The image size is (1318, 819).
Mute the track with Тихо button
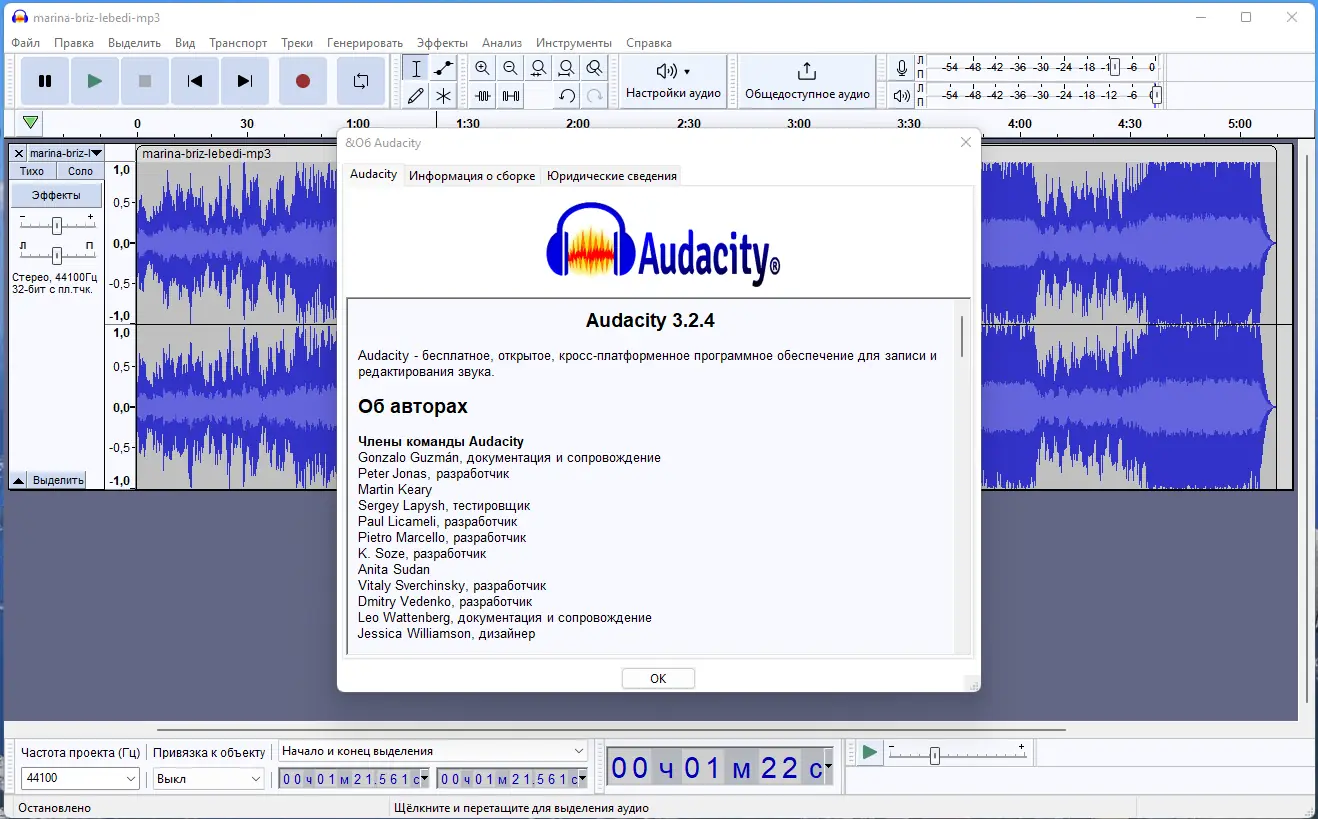pyautogui.click(x=32, y=171)
